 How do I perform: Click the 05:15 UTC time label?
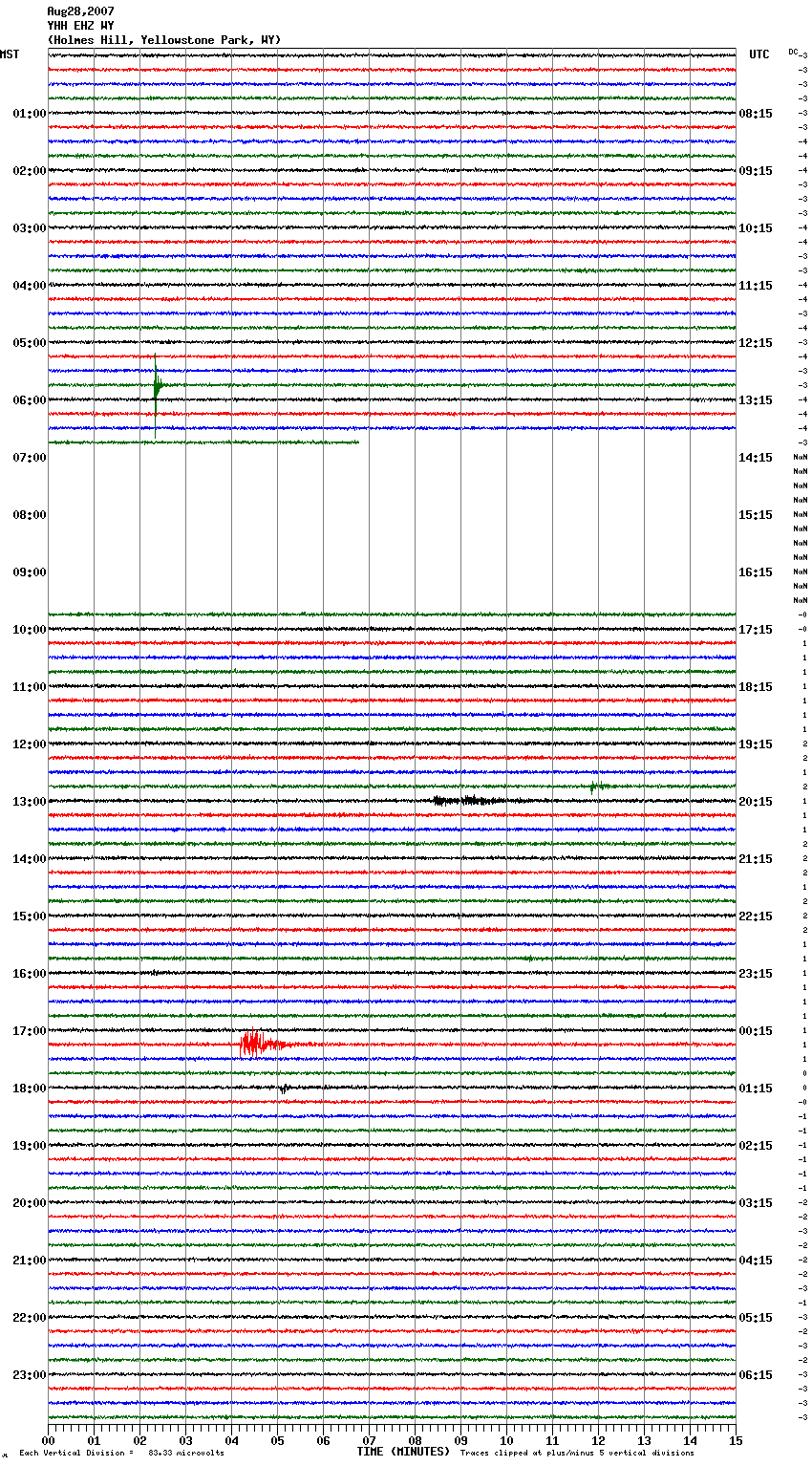click(x=756, y=1318)
